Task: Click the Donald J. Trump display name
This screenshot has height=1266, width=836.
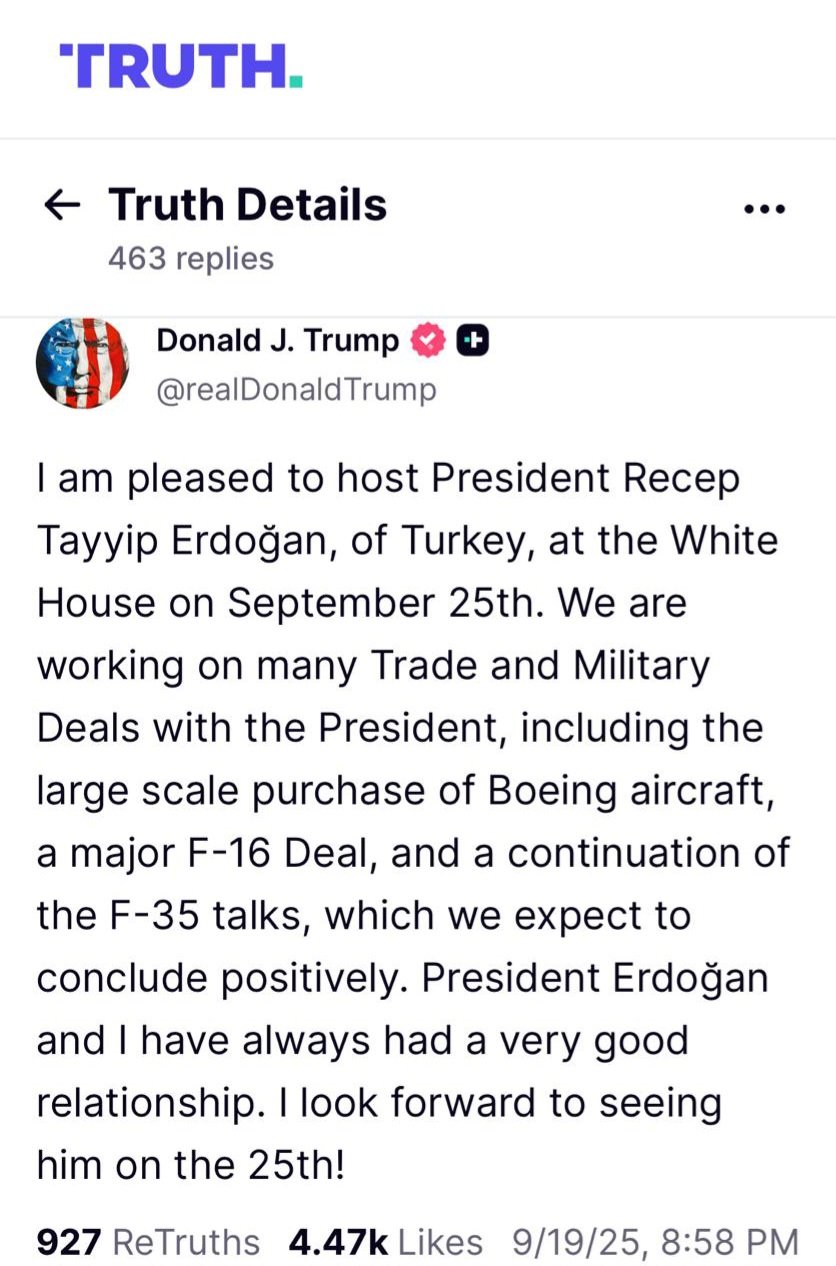Action: tap(277, 341)
